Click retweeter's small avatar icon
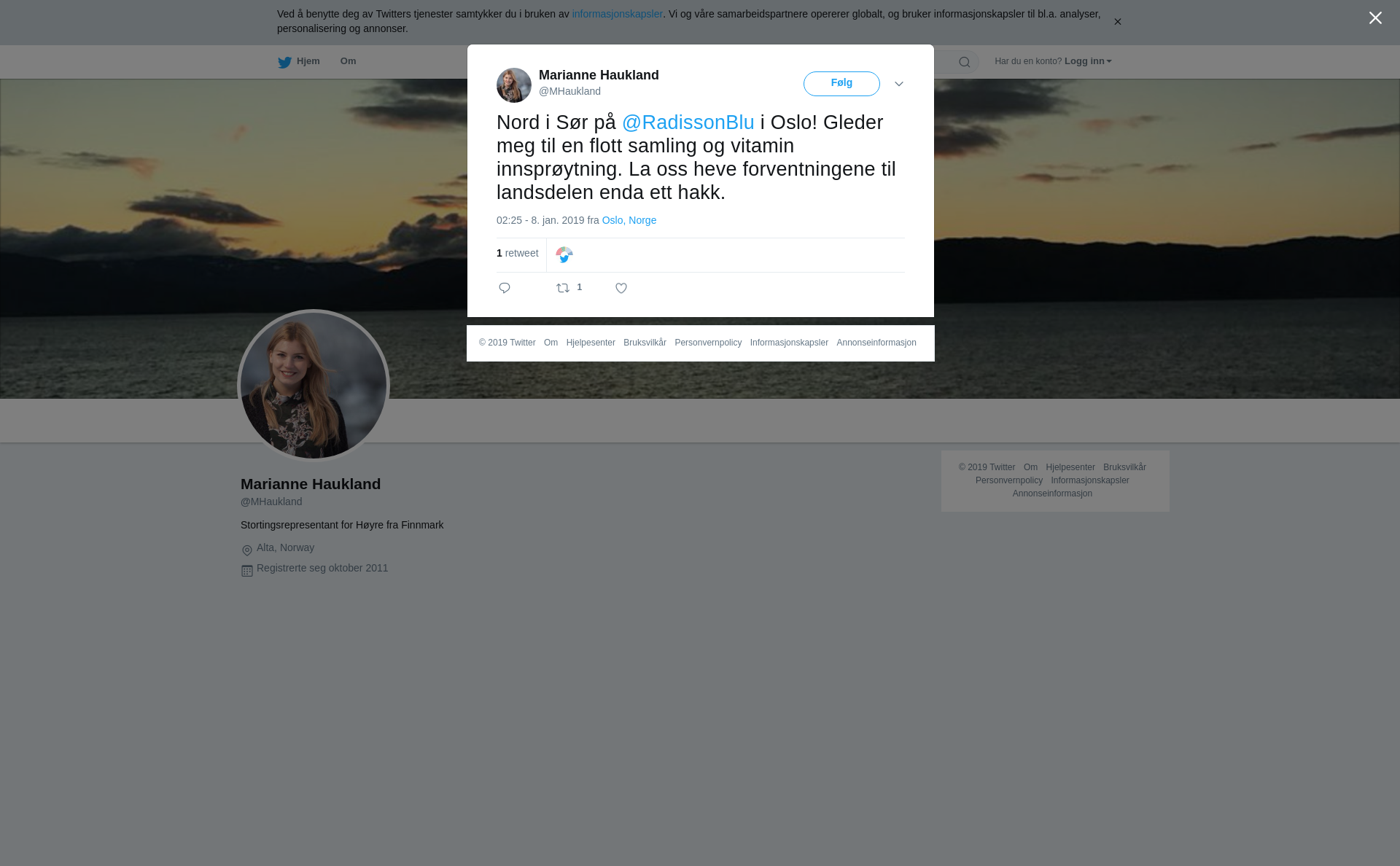Viewport: 1400px width, 866px height. (564, 254)
